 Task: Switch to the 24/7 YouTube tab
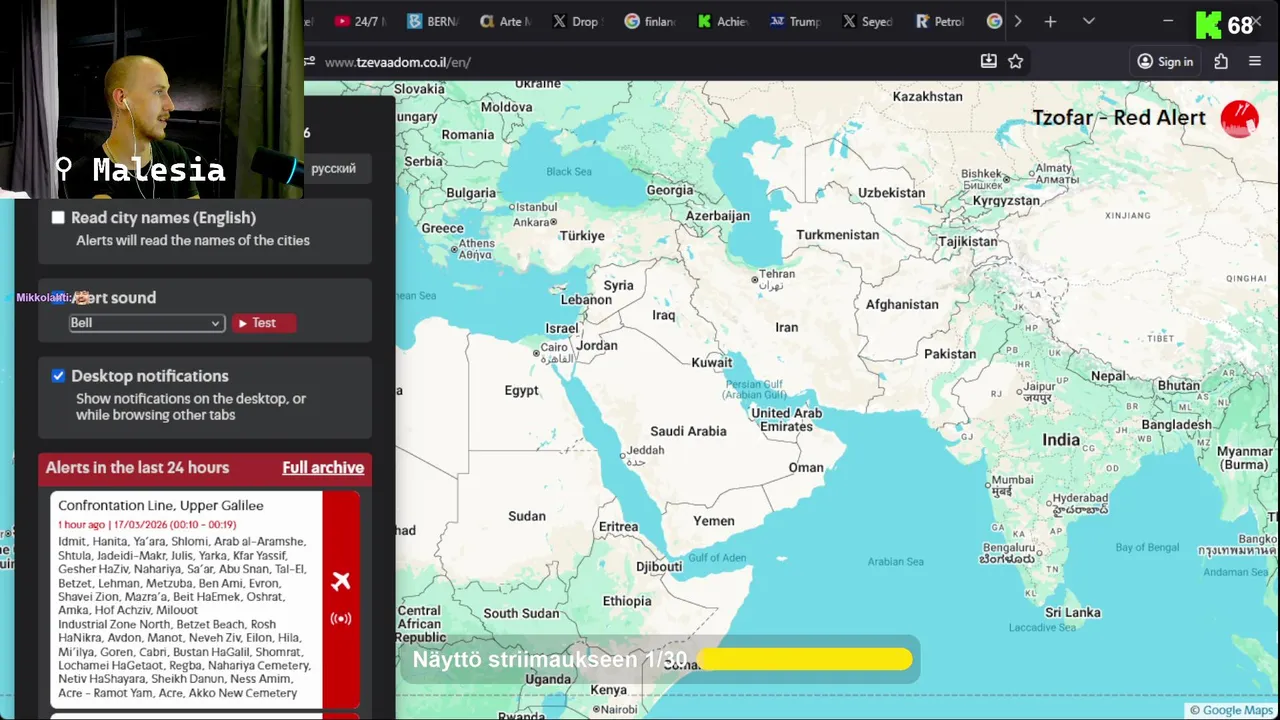360,21
